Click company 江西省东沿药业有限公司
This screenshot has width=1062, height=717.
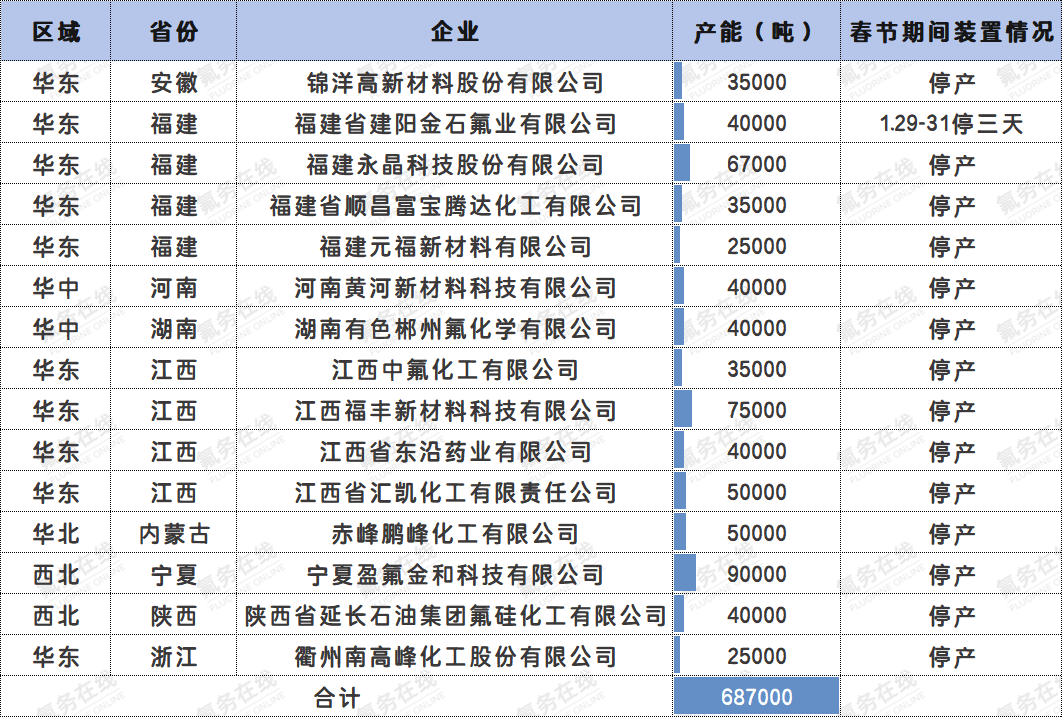coord(454,452)
